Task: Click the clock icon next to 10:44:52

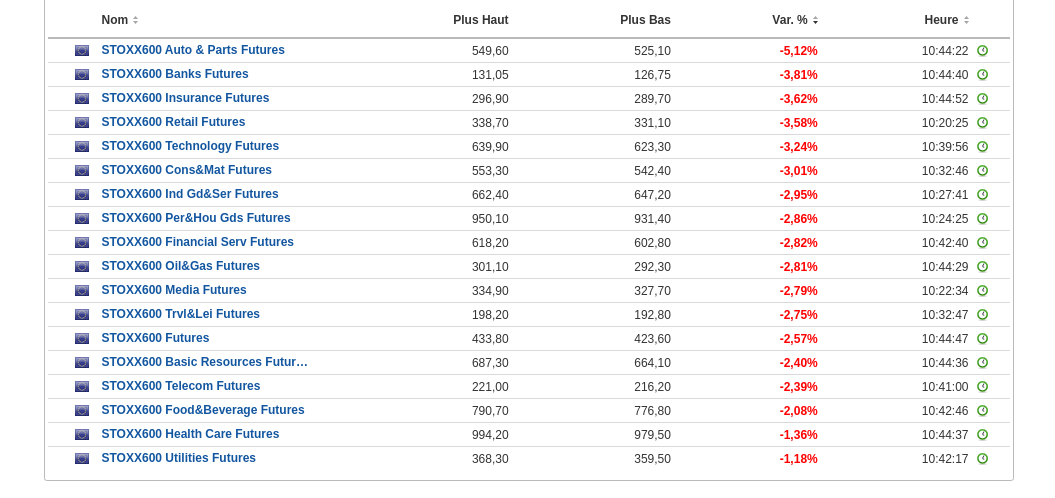Action: coord(982,99)
